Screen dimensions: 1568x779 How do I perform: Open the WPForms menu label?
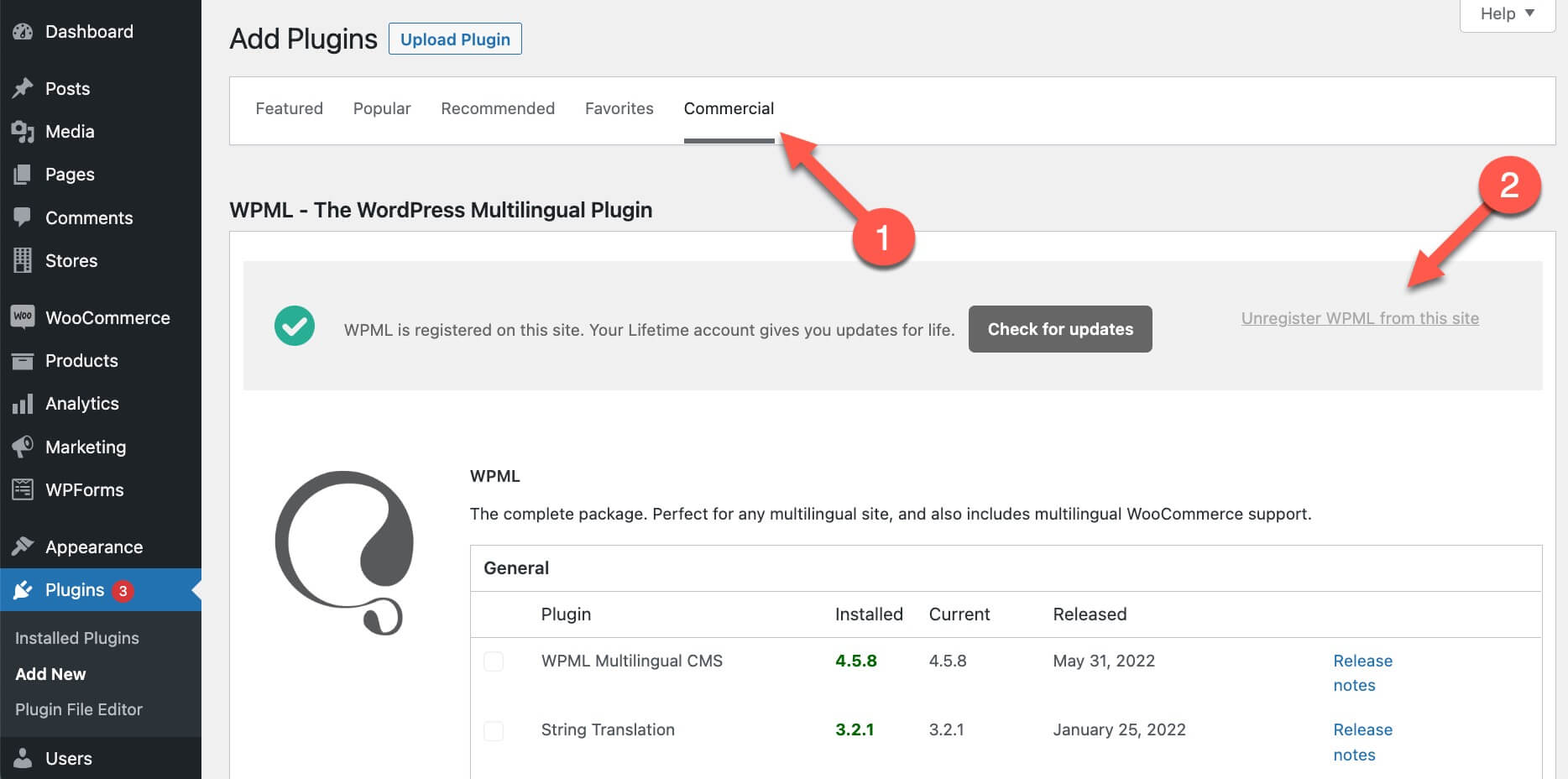[85, 490]
